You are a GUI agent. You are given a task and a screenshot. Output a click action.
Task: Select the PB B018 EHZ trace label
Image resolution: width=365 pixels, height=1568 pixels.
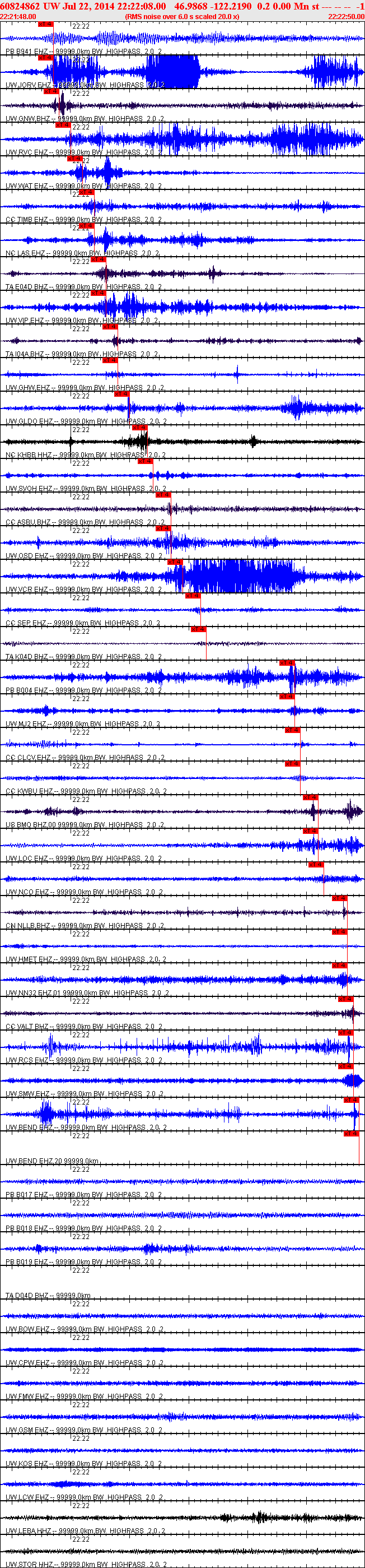pyautogui.click(x=84, y=1228)
